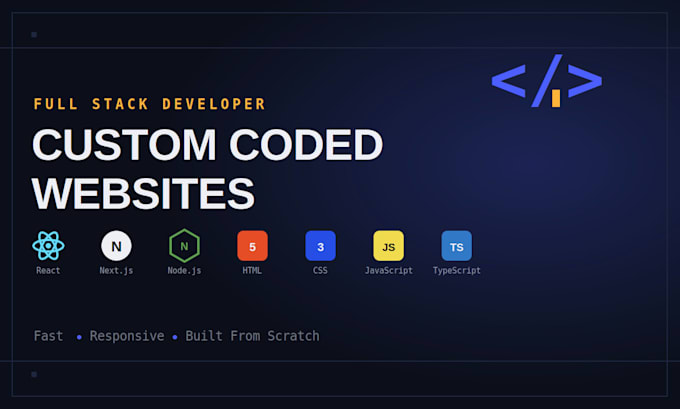Click the blue TS TypeScript icon

pos(457,246)
